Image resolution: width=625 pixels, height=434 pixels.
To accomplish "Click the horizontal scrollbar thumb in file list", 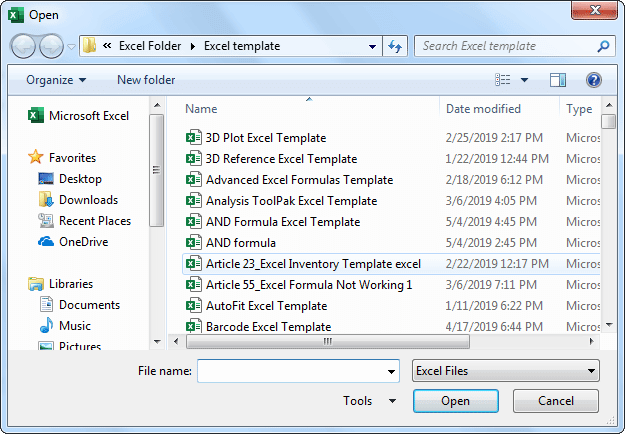I will tap(328, 342).
